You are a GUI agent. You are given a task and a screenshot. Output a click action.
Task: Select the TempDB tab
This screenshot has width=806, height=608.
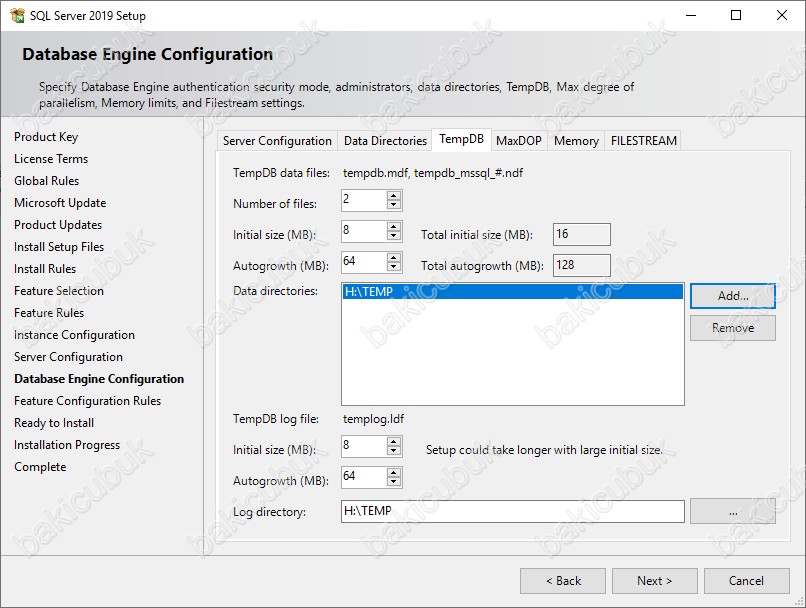click(x=461, y=139)
